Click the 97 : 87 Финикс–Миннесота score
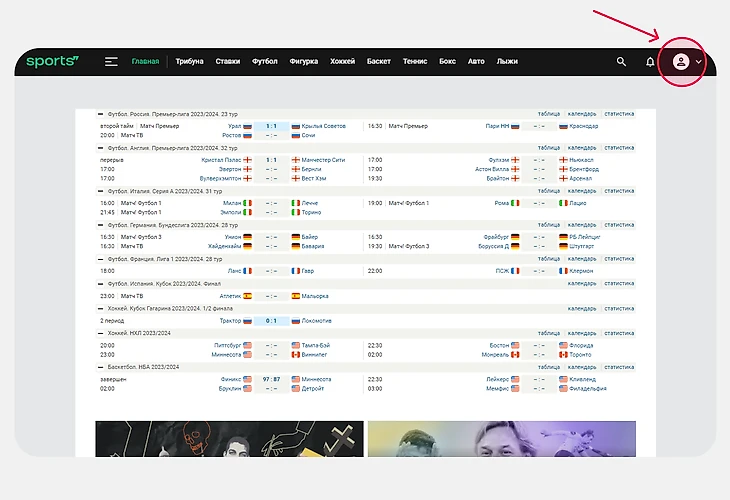Viewport: 730px width, 500px height. pos(270,380)
